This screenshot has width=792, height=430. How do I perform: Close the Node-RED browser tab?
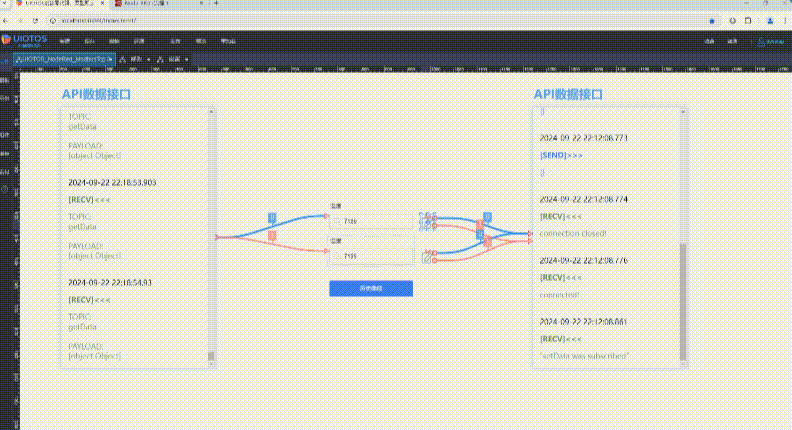[x=201, y=4]
